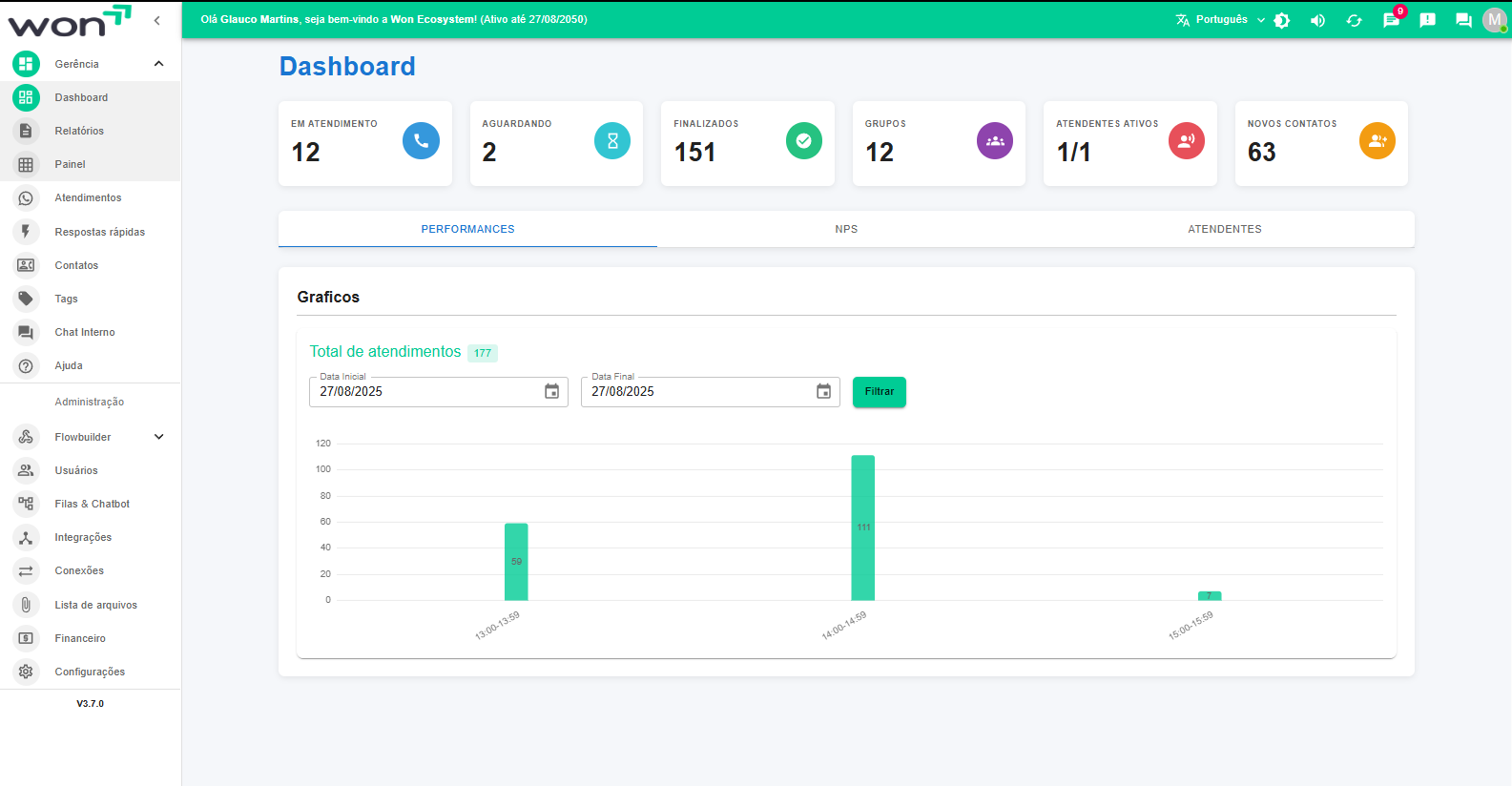Toggle notification sound volume icon
This screenshot has width=1512, height=786.
1318,20
